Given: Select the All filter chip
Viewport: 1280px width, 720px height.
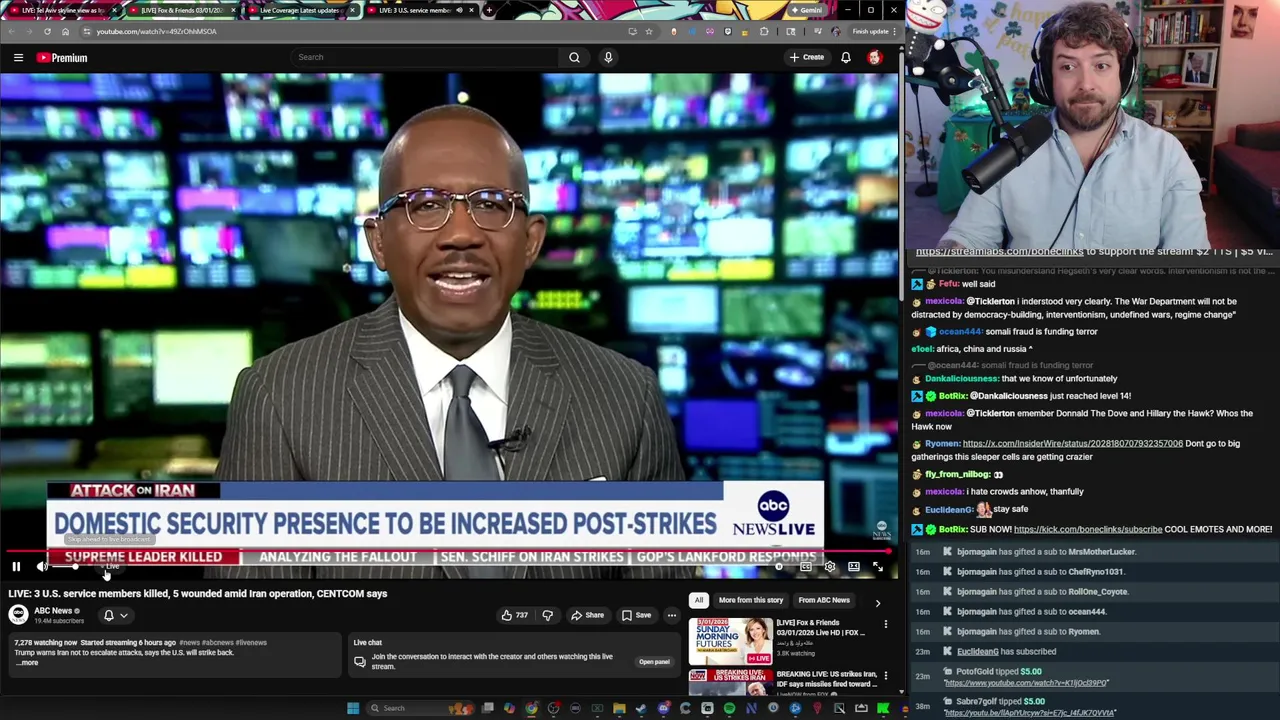Looking at the screenshot, I should [x=698, y=600].
